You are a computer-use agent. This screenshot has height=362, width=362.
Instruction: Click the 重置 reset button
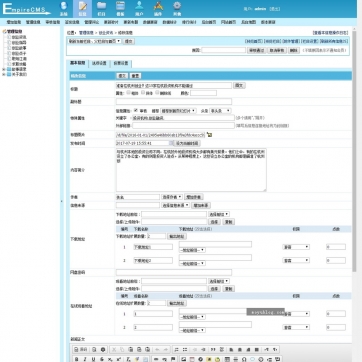point(135,76)
